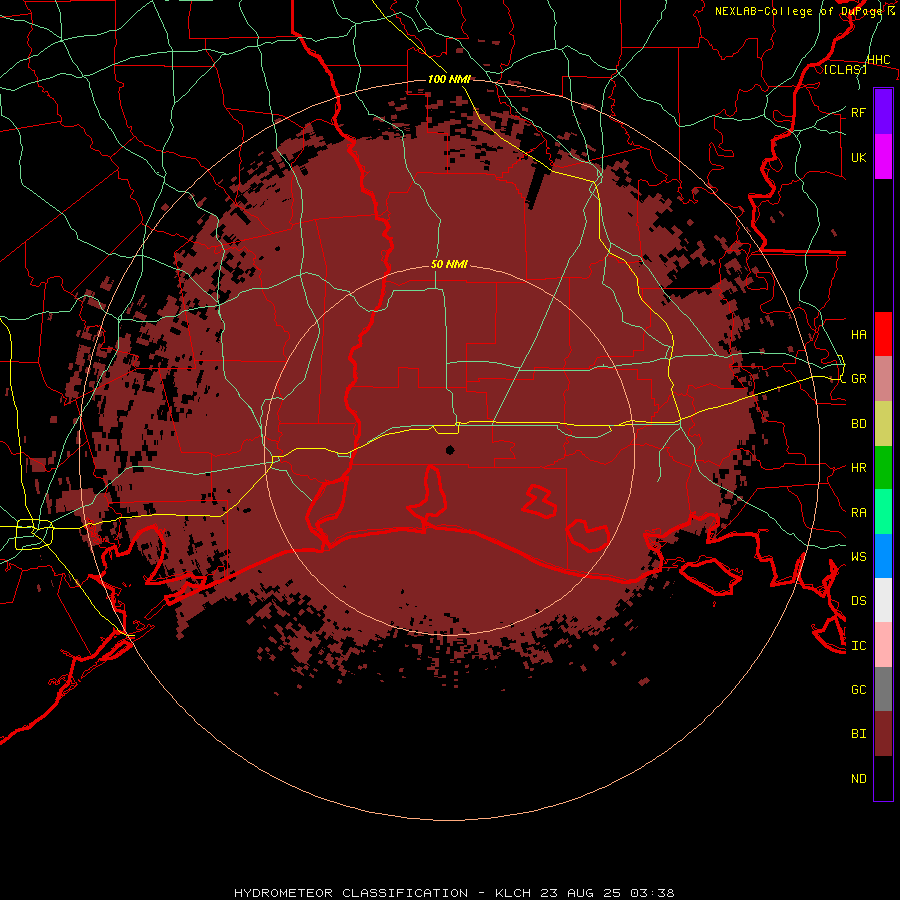The image size is (900, 900).
Task: Click the DS legend label
Action: pyautogui.click(x=858, y=601)
